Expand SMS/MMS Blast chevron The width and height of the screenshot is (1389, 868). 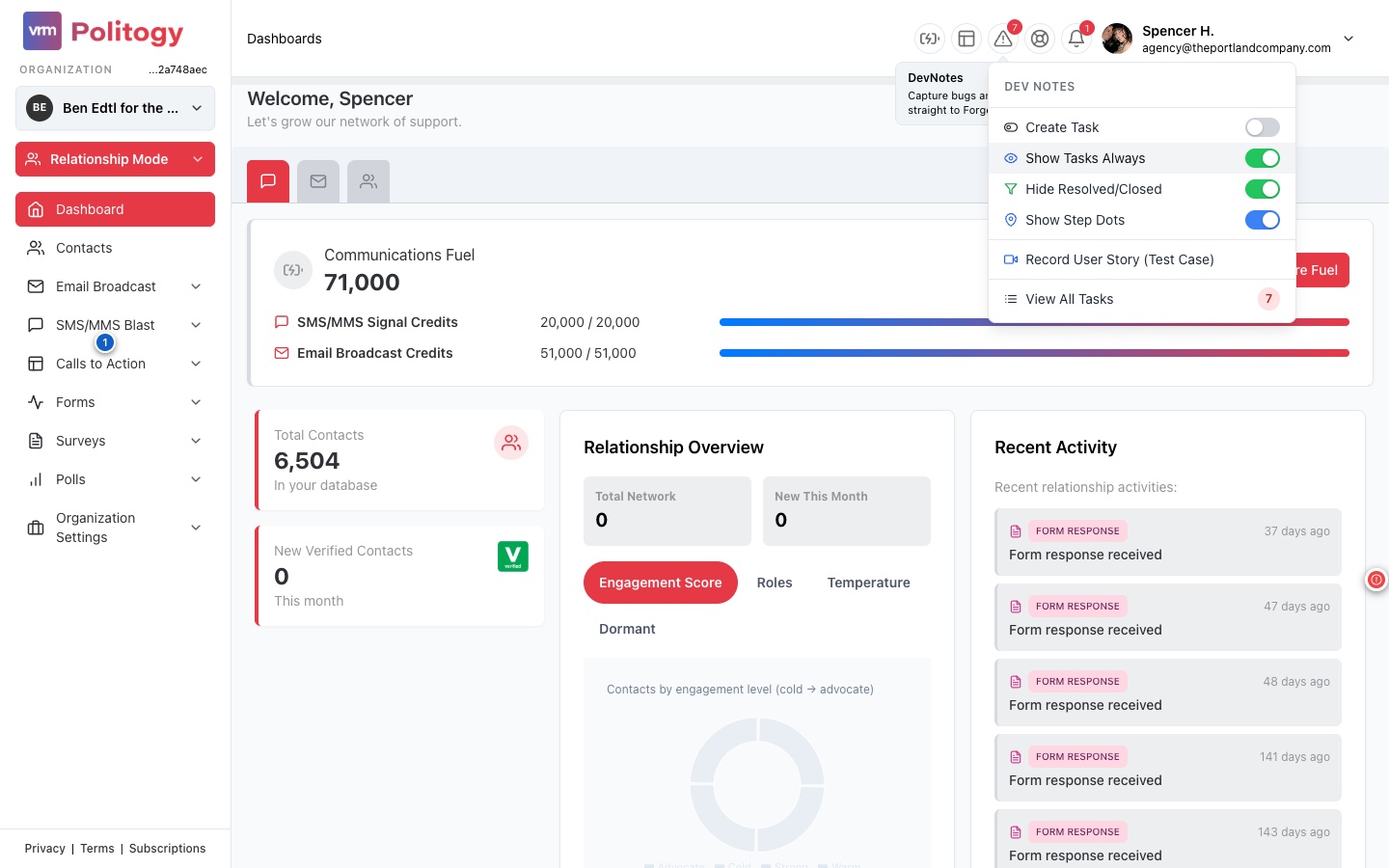pos(196,325)
